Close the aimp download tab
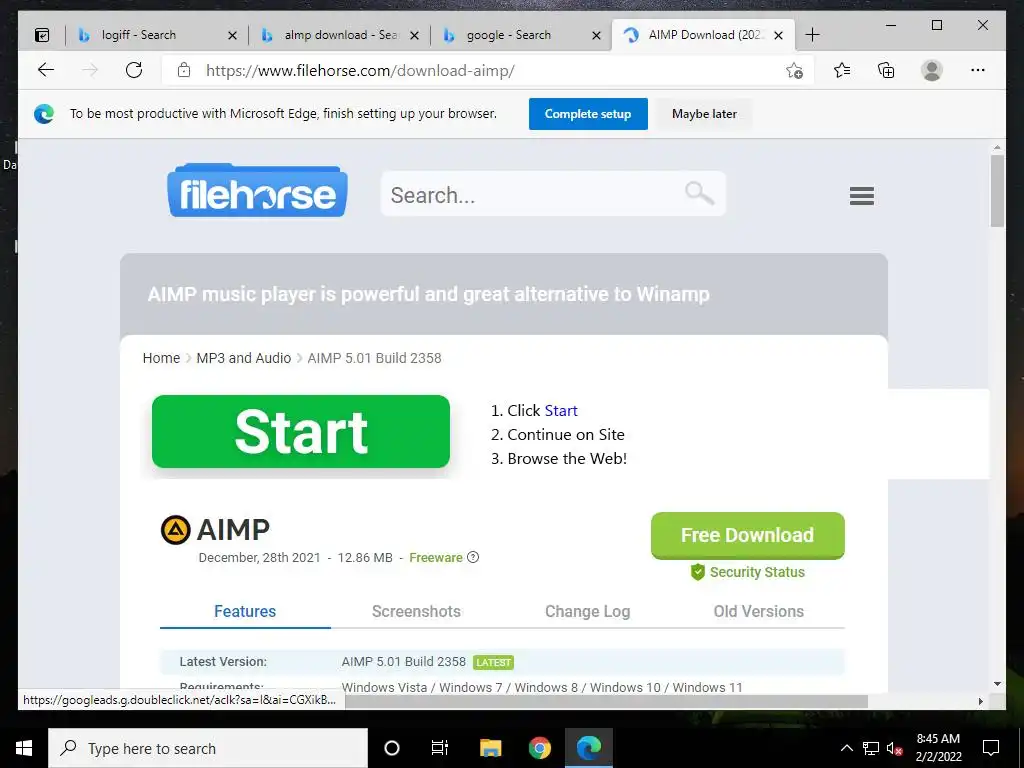Image resolution: width=1024 pixels, height=768 pixels. click(414, 35)
